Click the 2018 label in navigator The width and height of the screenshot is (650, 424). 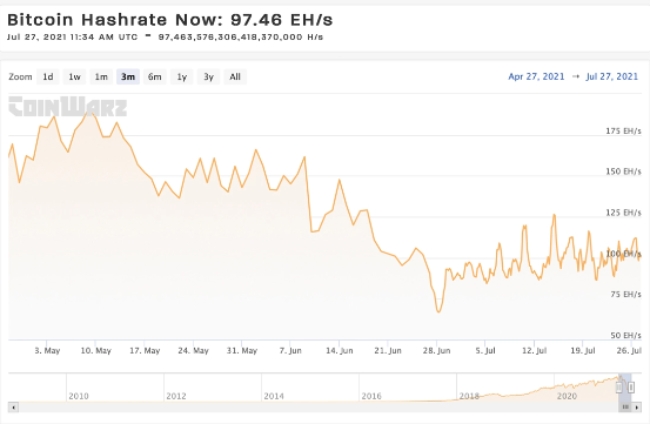469,396
